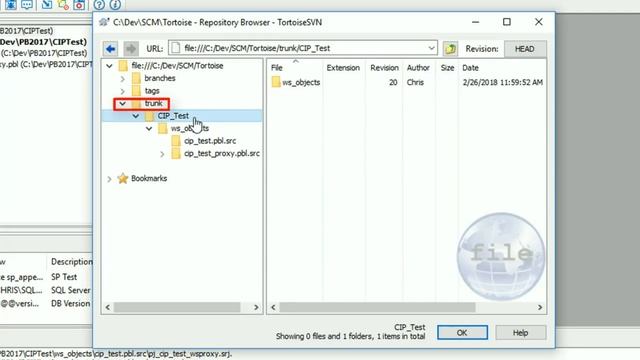Click the tree pane horizontal scrollbar thumb
This screenshot has height=360, width=640.
point(177,307)
